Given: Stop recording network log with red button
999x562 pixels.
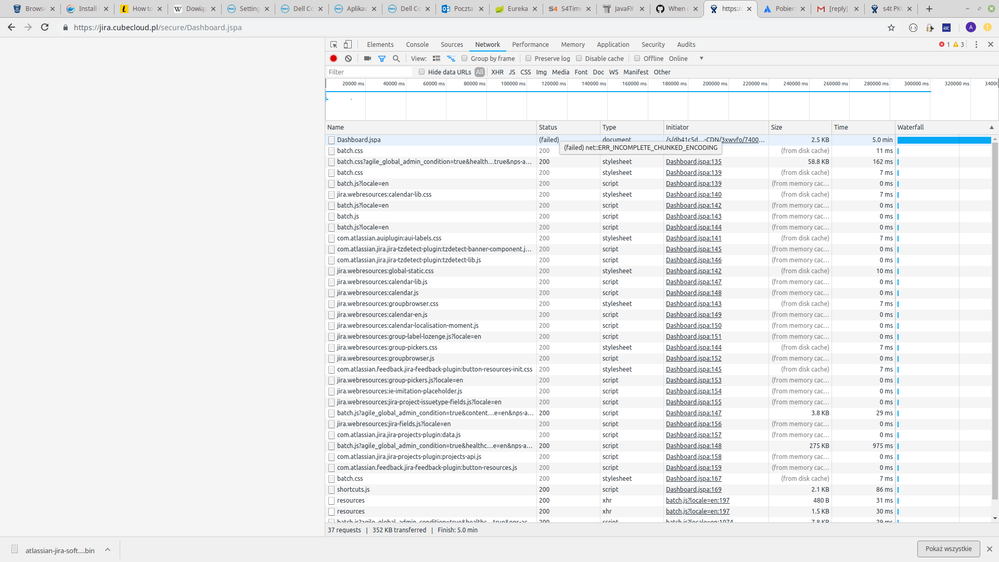Looking at the screenshot, I should tap(333, 59).
